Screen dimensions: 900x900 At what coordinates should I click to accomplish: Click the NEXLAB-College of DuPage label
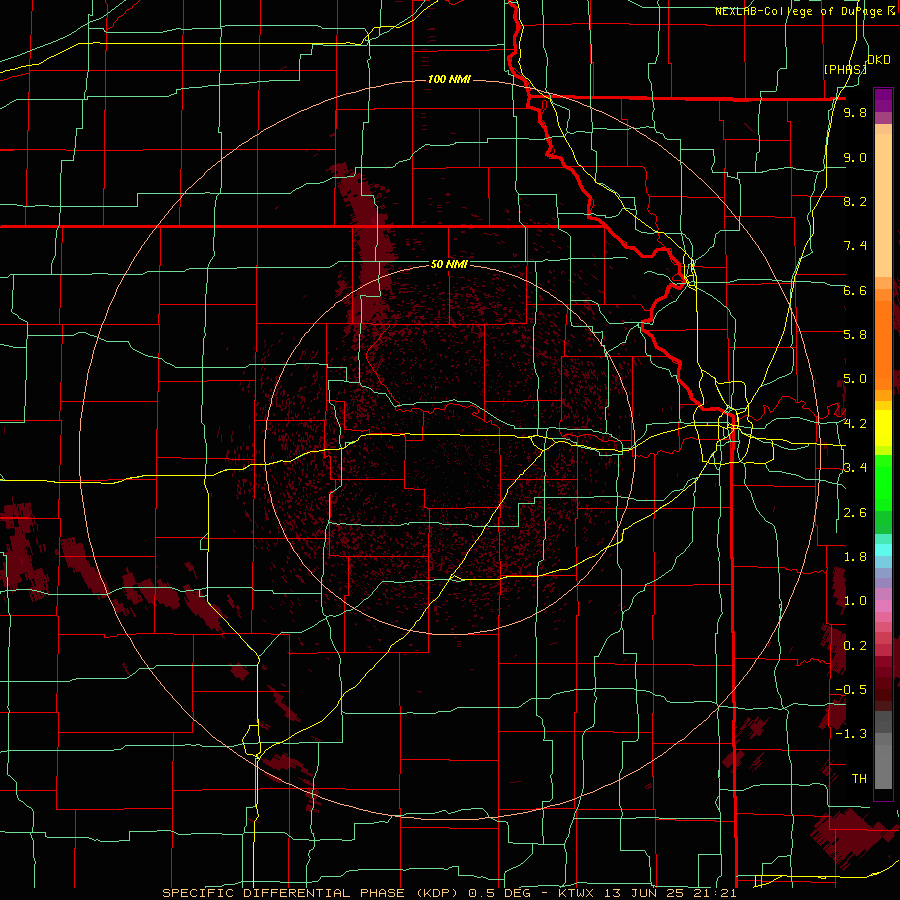[x=800, y=11]
